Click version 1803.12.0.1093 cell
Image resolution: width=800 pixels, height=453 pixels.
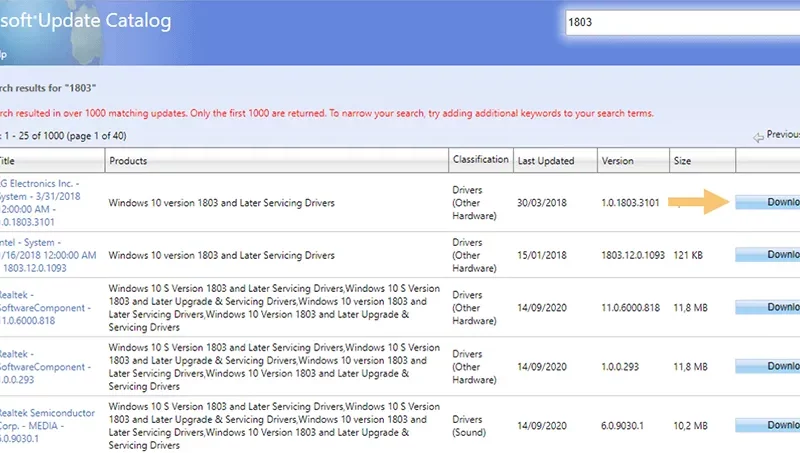coord(633,255)
